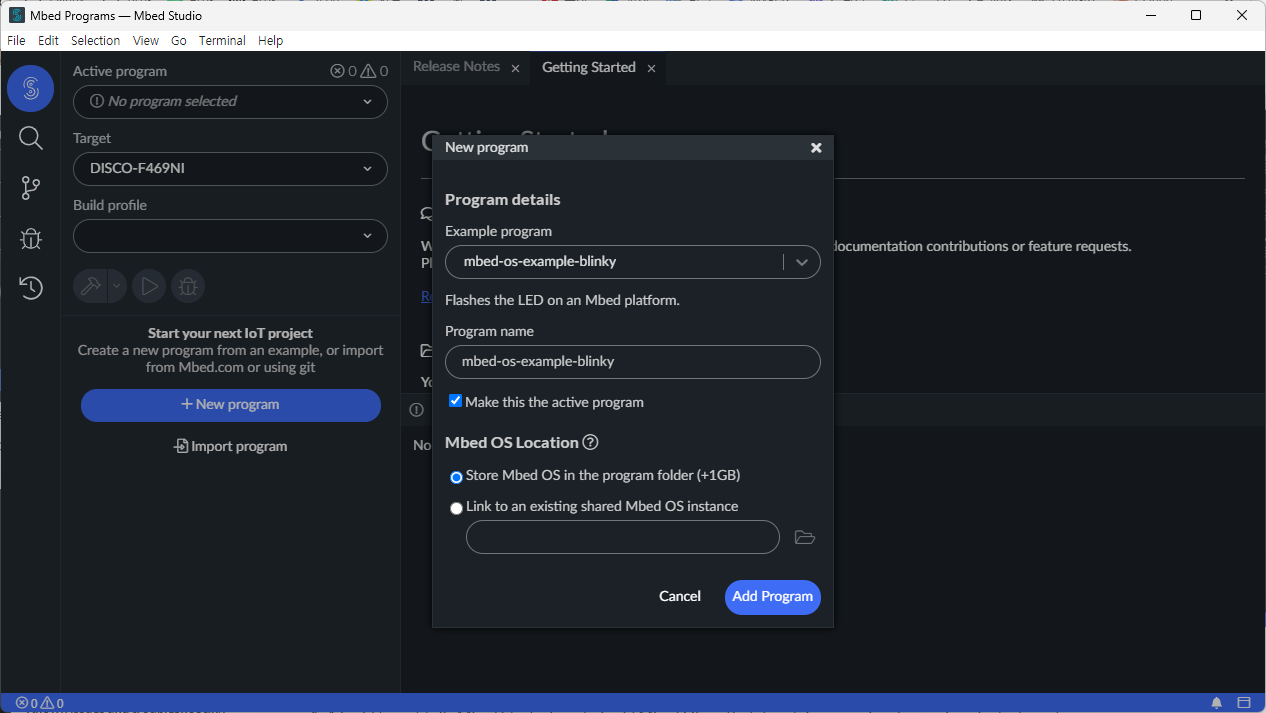Click the Add Program button
1266x713 pixels.
click(773, 596)
